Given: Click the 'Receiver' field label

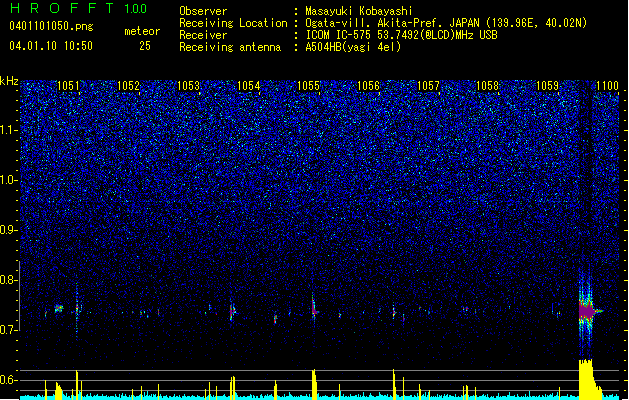Looking at the screenshot, I should (x=203, y=35).
